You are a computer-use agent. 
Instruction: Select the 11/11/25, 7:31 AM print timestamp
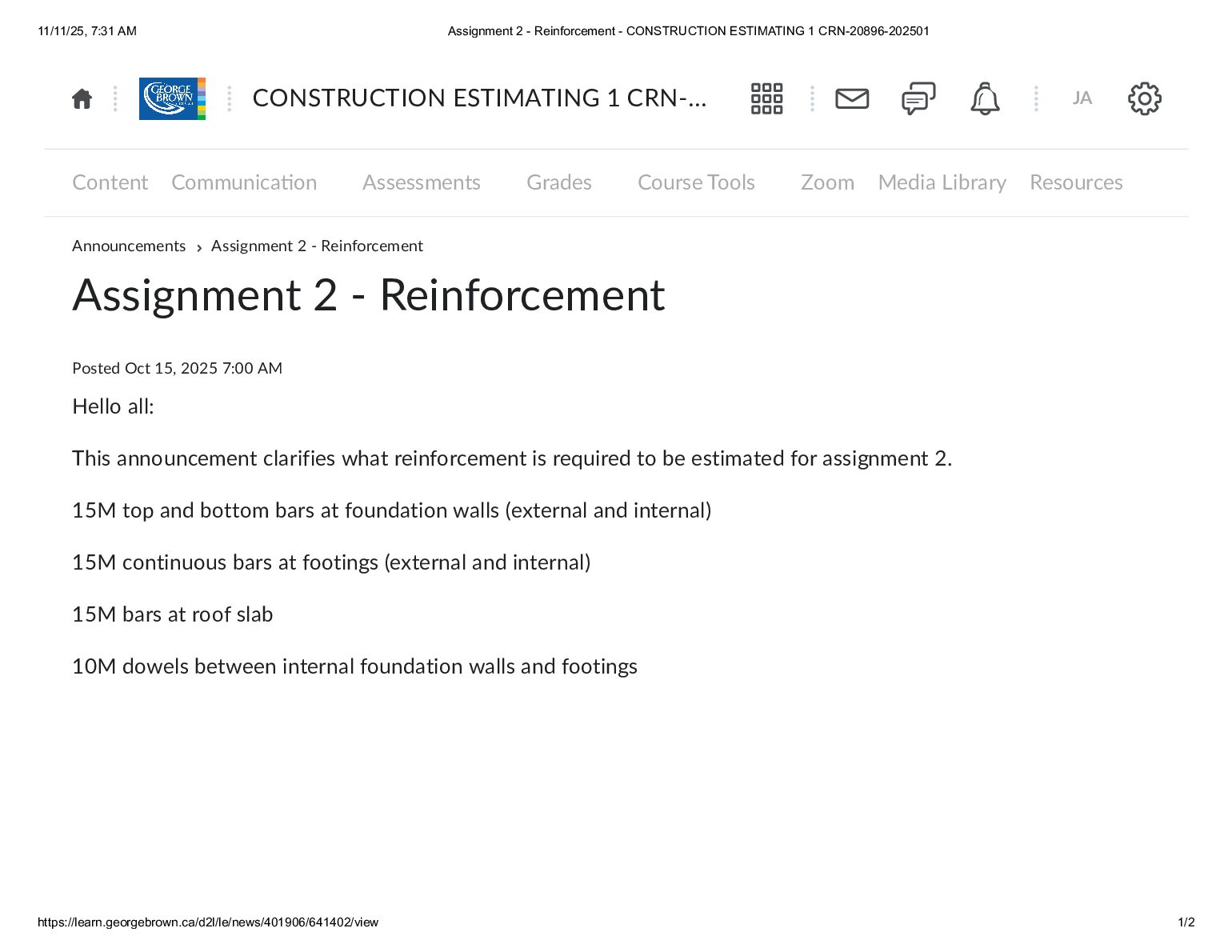click(x=87, y=31)
